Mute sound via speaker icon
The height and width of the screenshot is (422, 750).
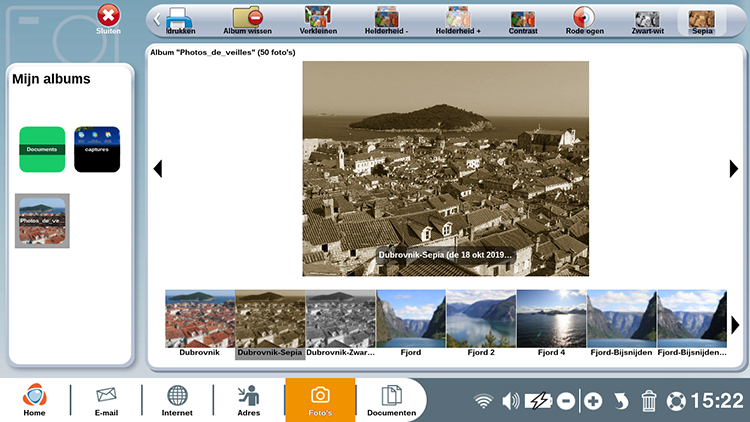pyautogui.click(x=510, y=400)
